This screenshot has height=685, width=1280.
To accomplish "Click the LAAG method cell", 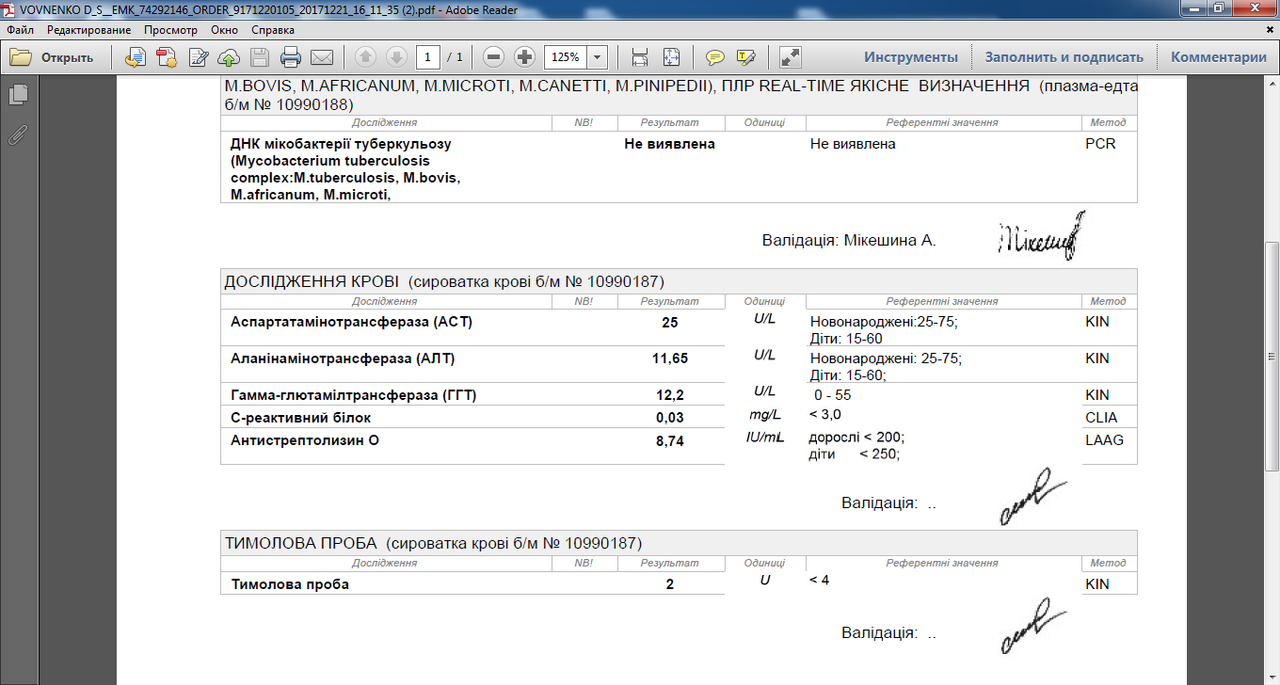I will (x=1104, y=440).
